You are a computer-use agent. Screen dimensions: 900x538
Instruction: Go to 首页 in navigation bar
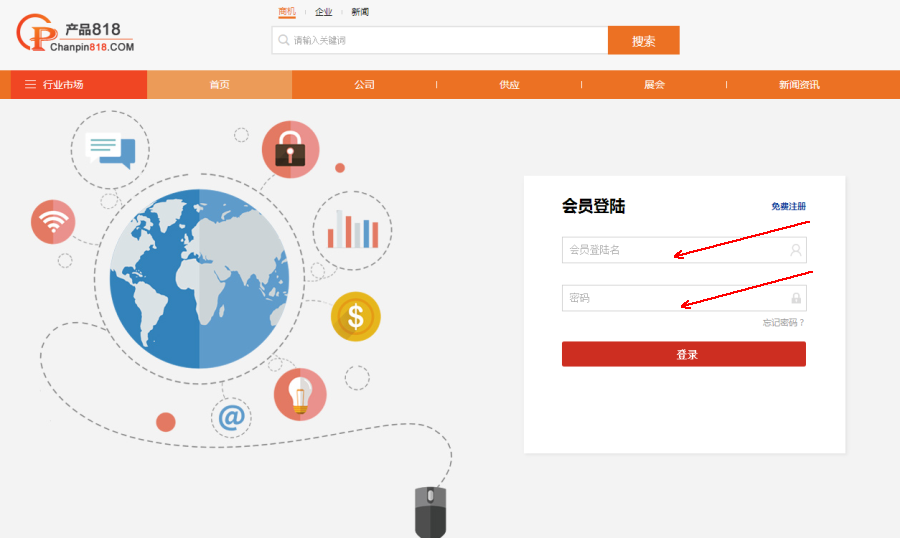[x=219, y=85]
